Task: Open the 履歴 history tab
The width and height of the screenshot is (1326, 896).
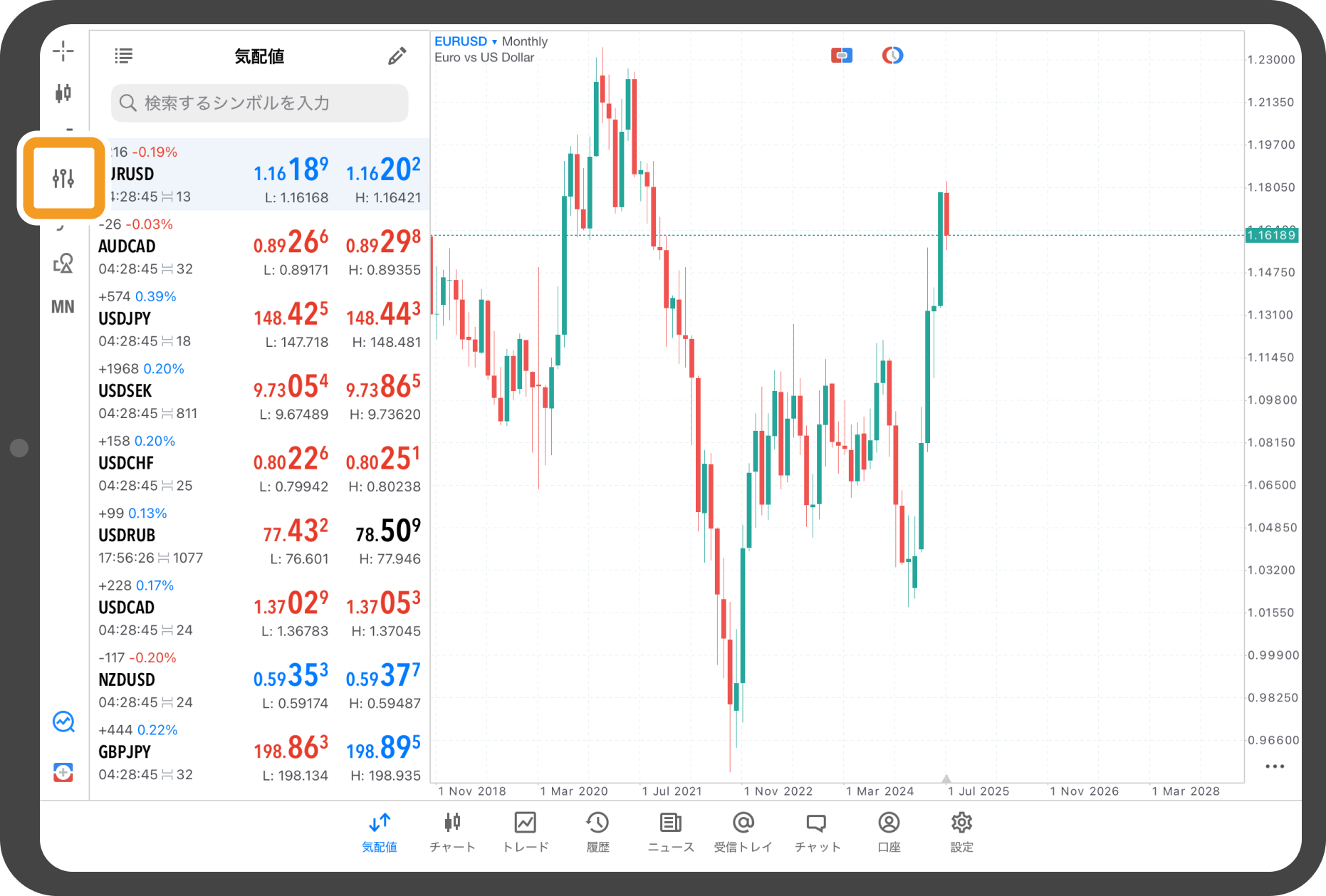Action: coord(597,831)
